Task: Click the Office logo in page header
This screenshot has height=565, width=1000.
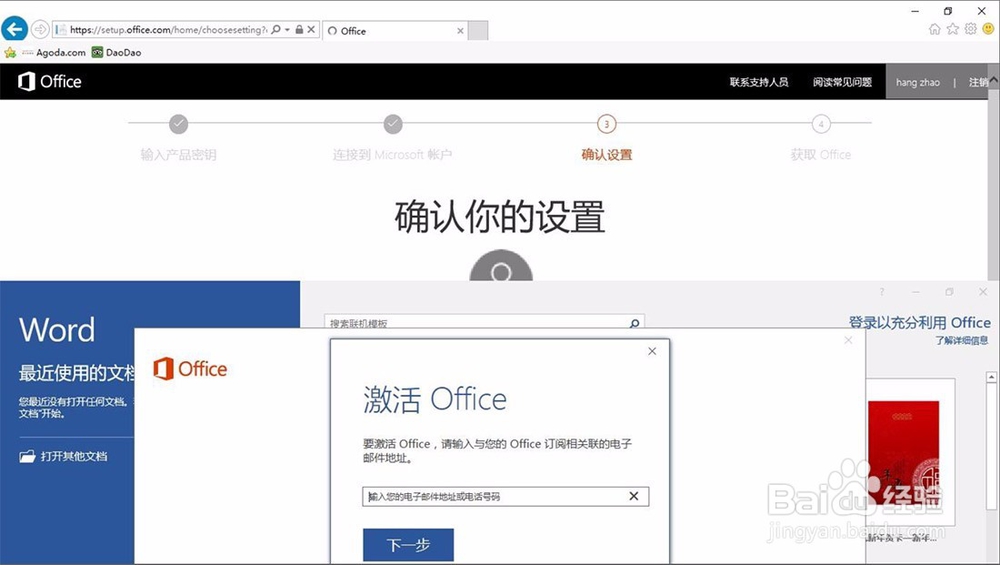Action: (50, 82)
